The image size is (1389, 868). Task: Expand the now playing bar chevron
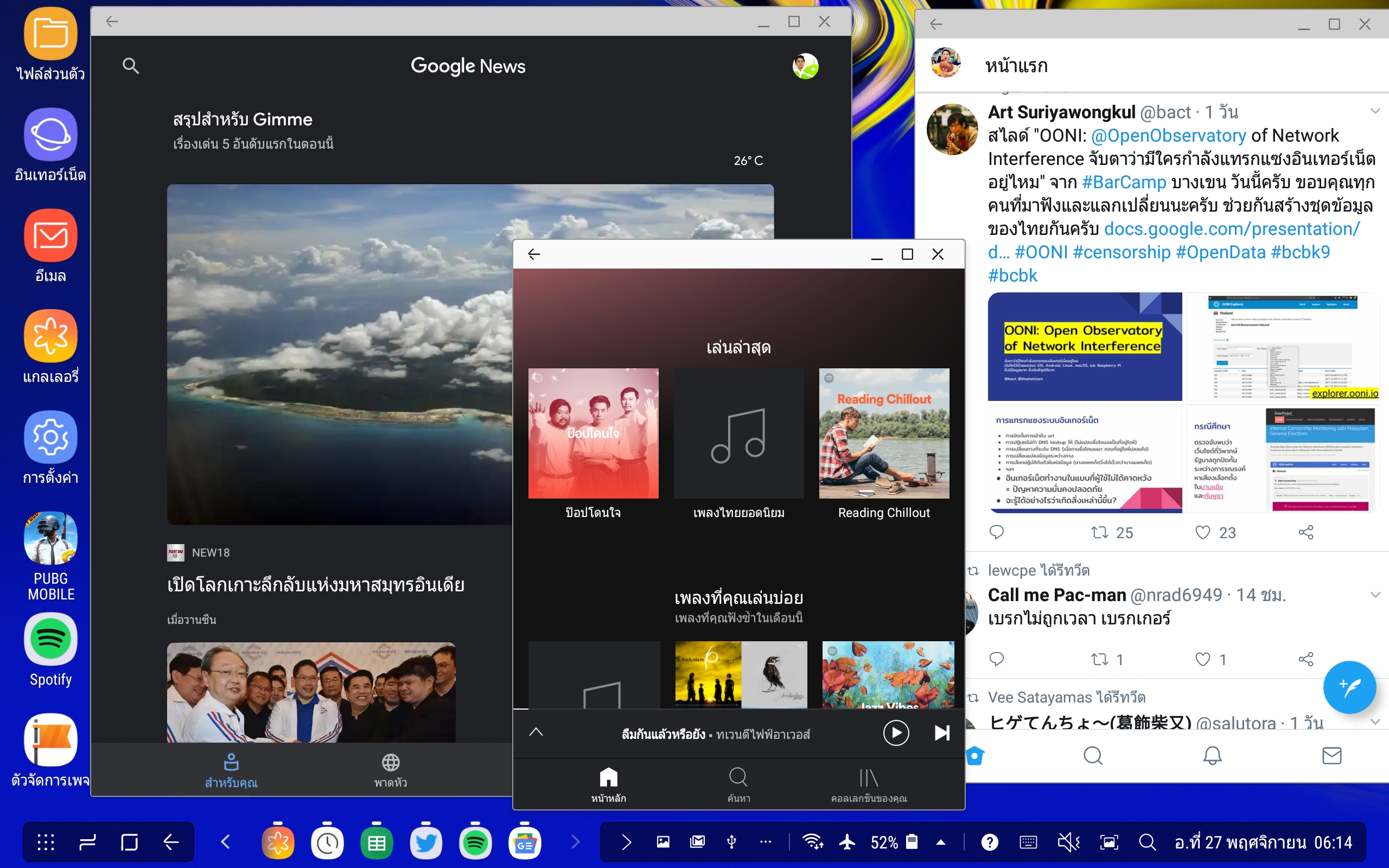click(x=536, y=732)
